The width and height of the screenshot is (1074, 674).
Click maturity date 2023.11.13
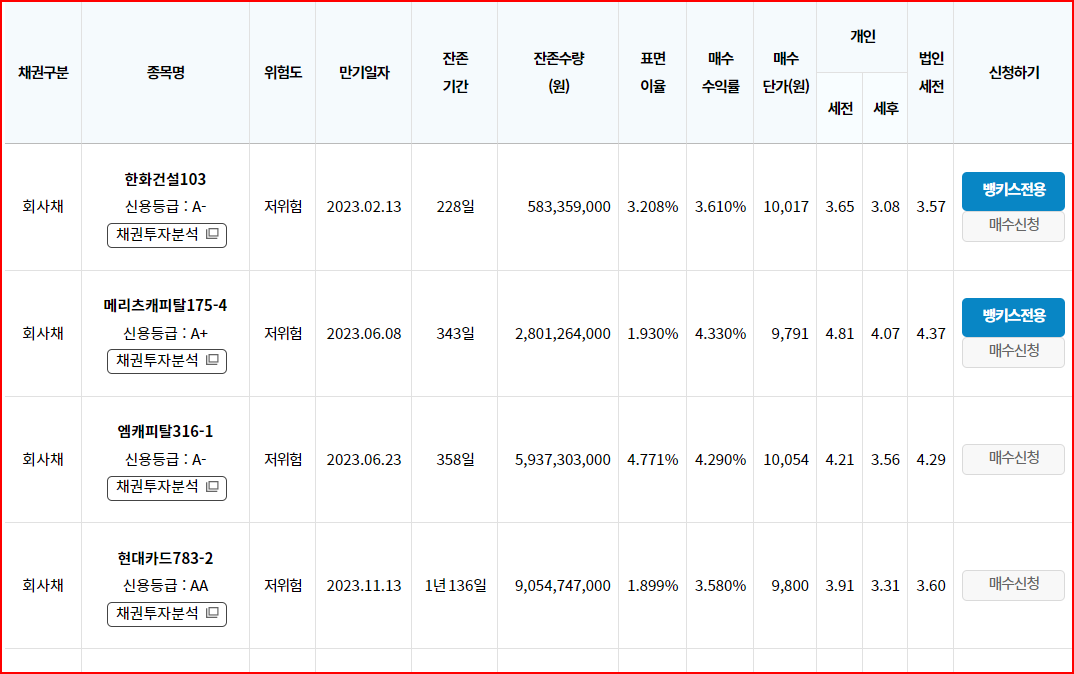(364, 586)
